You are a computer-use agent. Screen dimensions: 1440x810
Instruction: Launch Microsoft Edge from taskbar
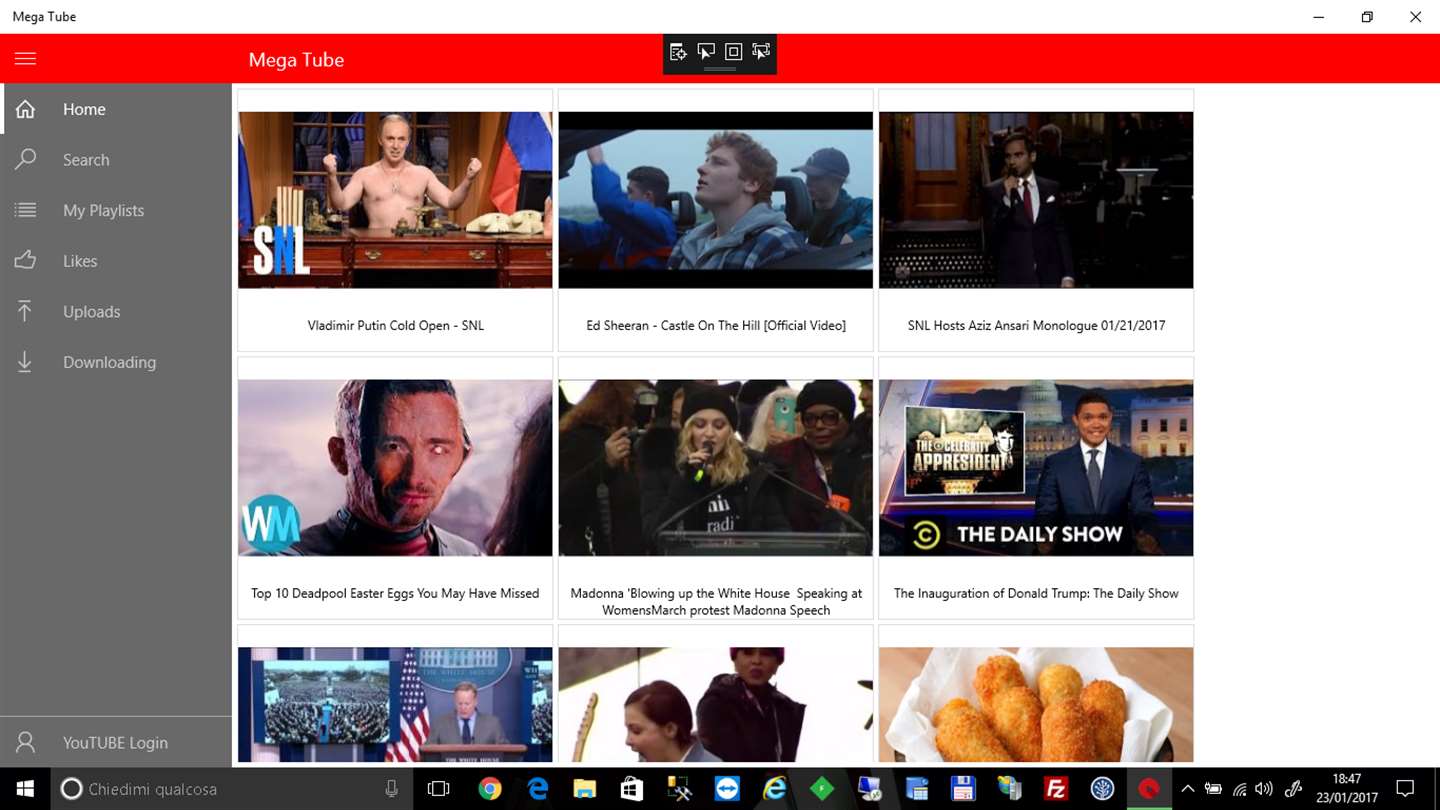tap(537, 789)
